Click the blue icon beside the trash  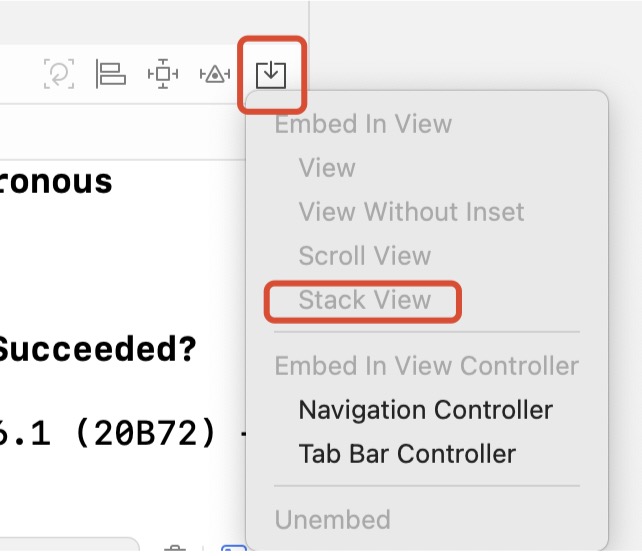pyautogui.click(x=232, y=549)
